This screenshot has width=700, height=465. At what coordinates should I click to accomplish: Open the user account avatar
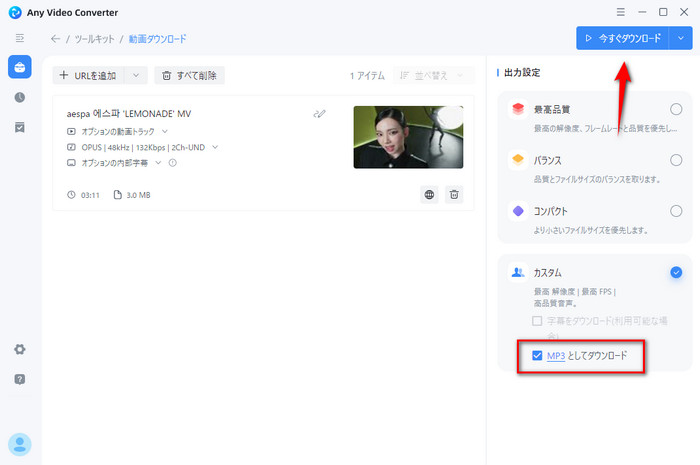click(20, 444)
